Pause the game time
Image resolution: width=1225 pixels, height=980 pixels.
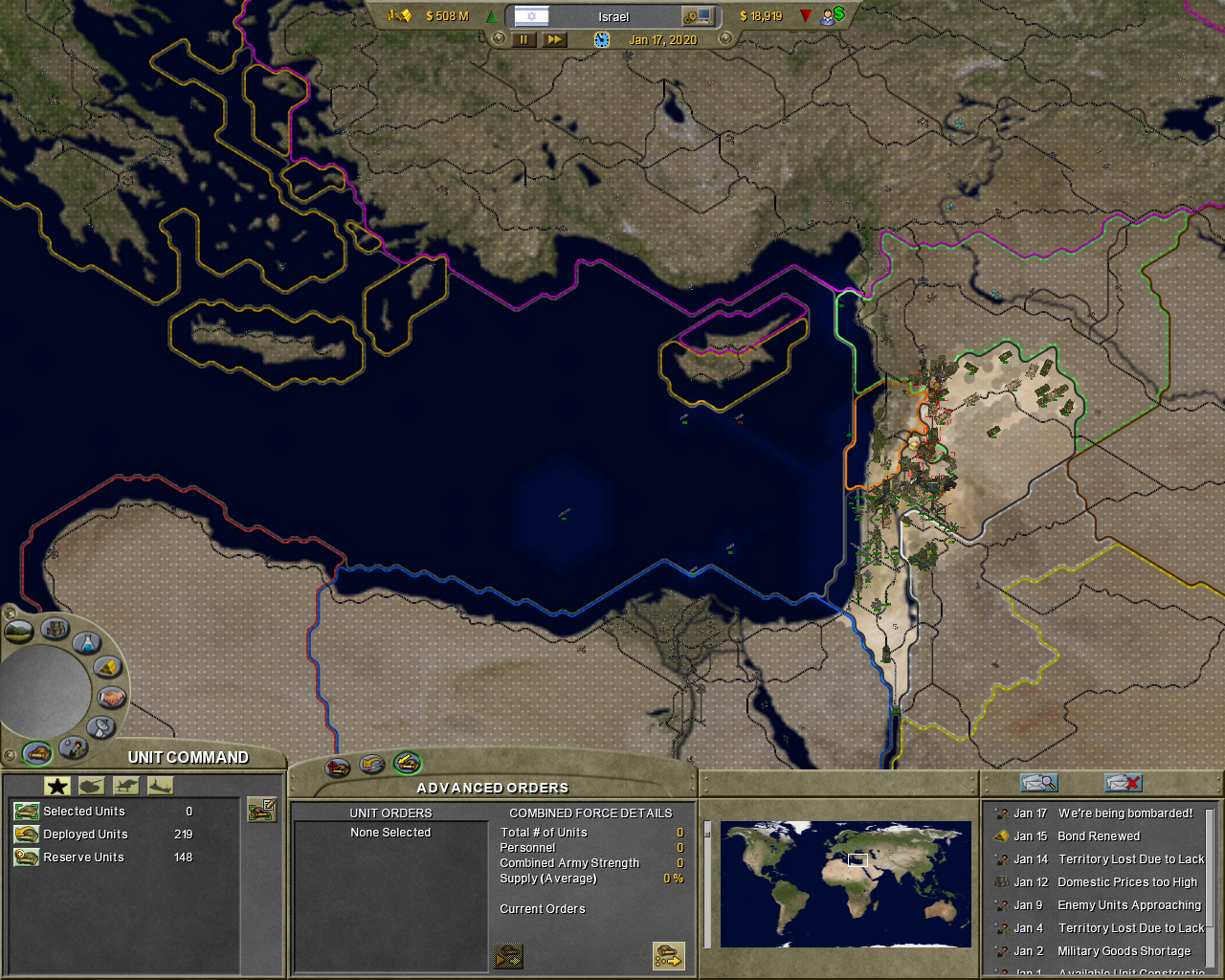[x=523, y=40]
